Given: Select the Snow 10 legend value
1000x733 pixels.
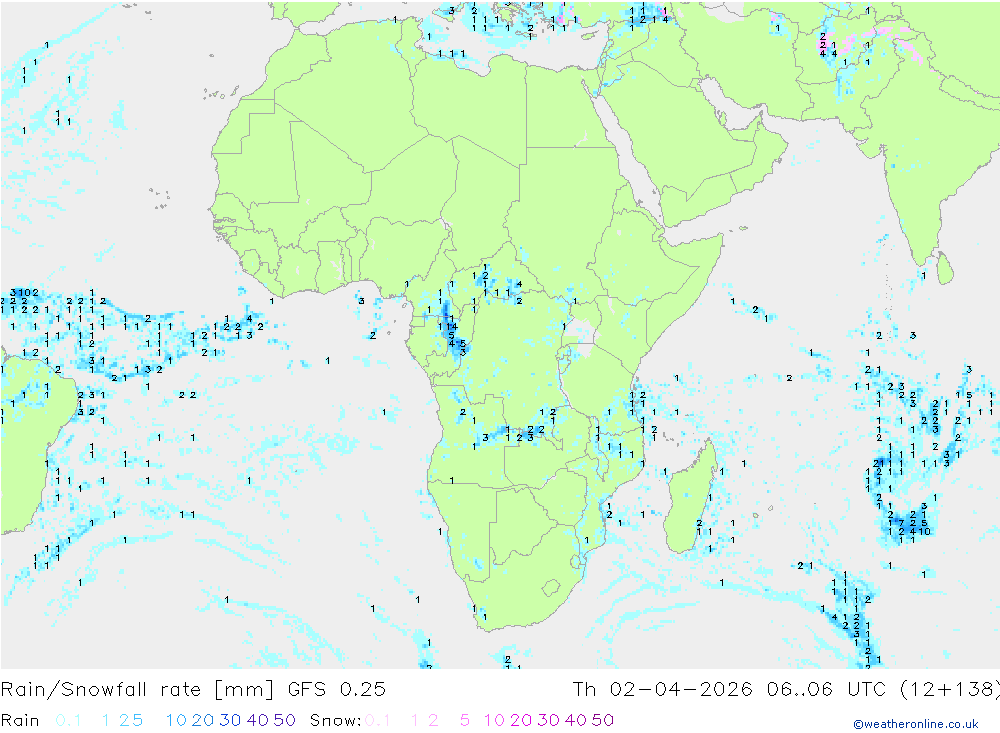Looking at the screenshot, I should click(494, 720).
